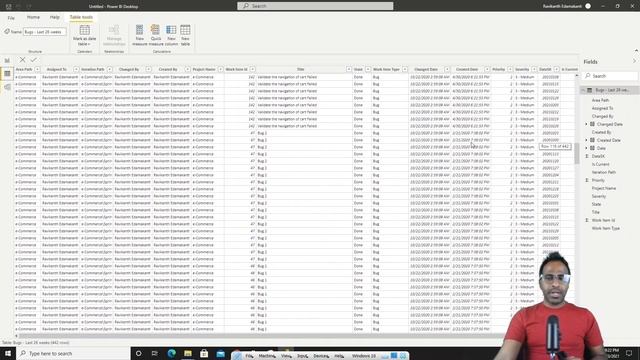The width and height of the screenshot is (640, 360).
Task: Open the Changed Date column filter dropdown
Action: click(x=447, y=69)
